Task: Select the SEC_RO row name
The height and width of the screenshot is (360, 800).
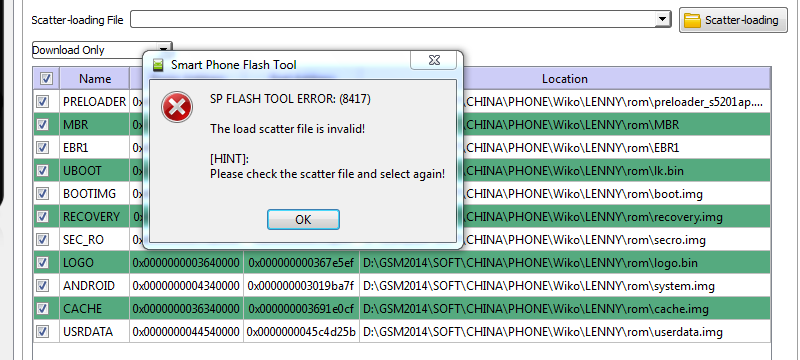Action: pyautogui.click(x=83, y=240)
